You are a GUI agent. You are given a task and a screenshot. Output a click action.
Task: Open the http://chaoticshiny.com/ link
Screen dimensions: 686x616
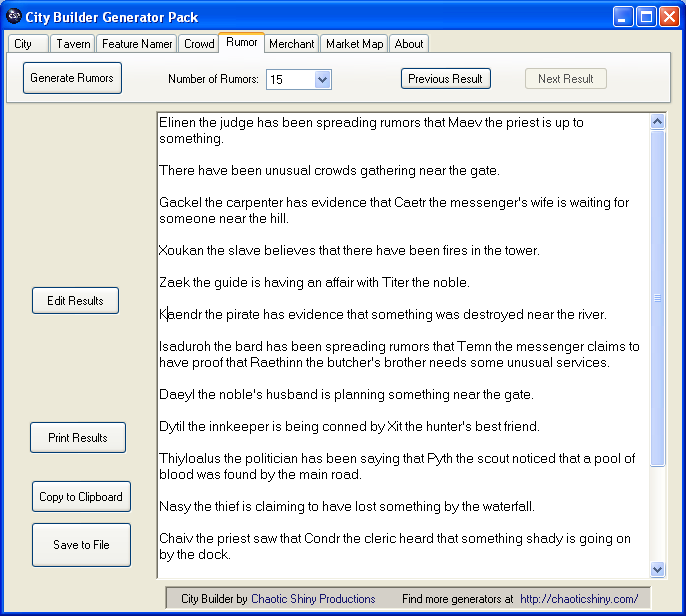click(x=579, y=598)
